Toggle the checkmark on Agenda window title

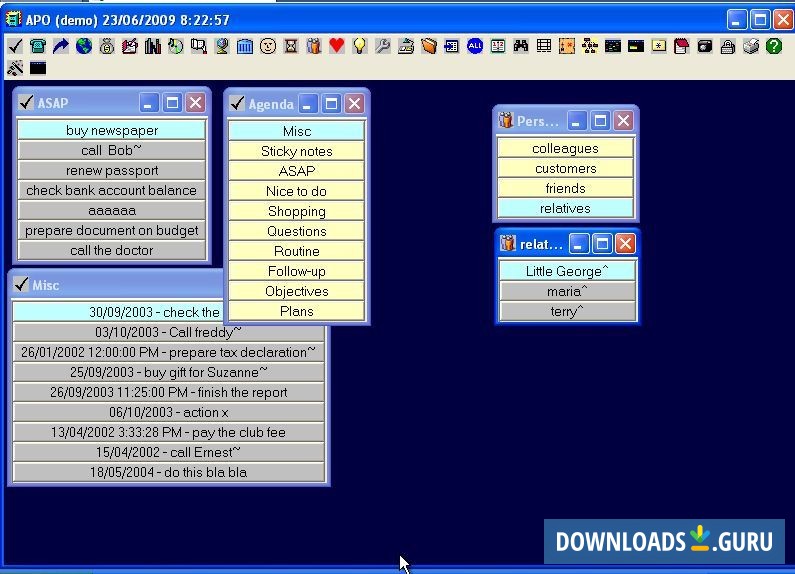(x=237, y=103)
